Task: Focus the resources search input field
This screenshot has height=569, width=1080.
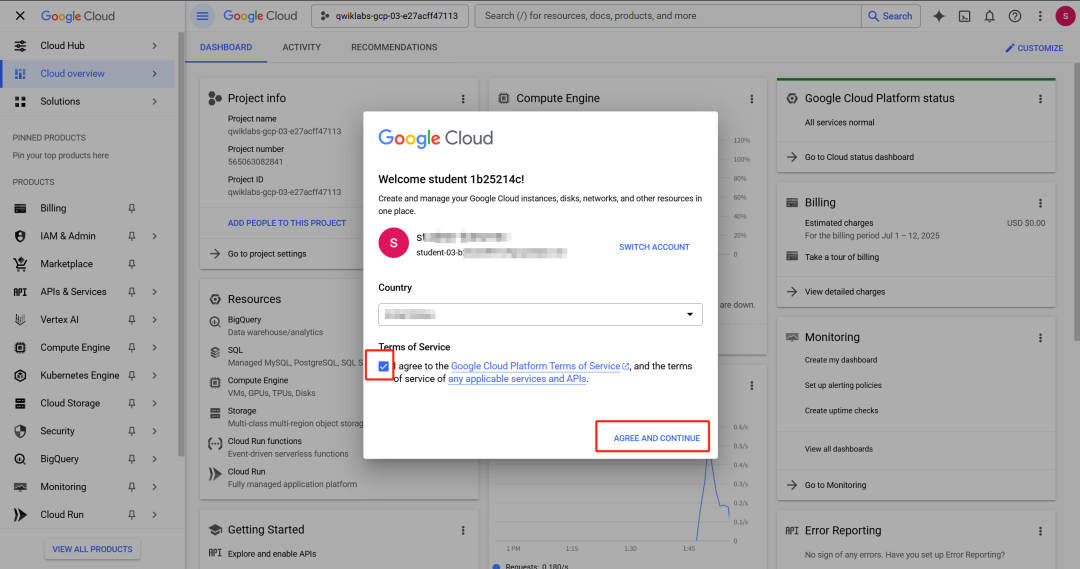Action: [668, 16]
